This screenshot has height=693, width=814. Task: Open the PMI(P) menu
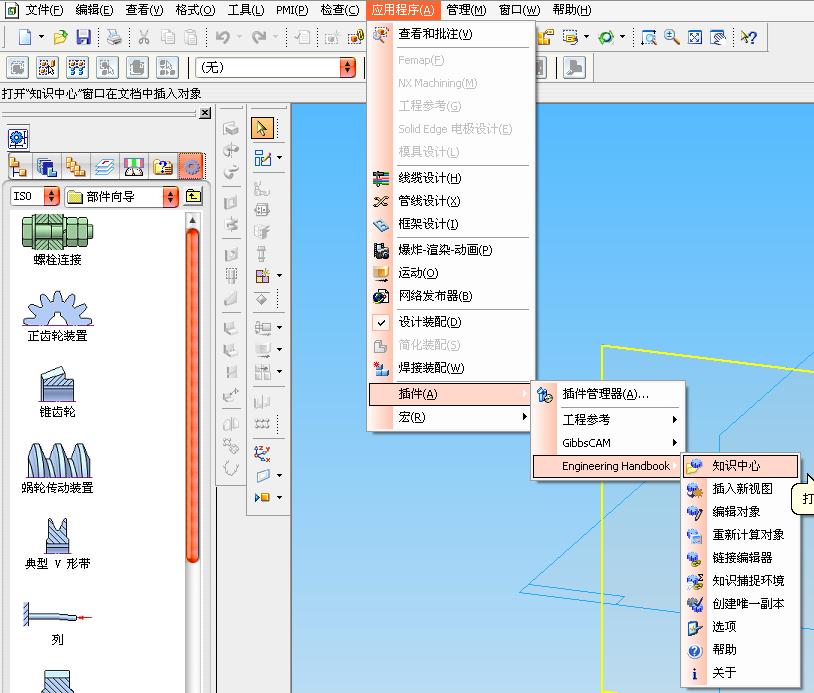pyautogui.click(x=292, y=10)
